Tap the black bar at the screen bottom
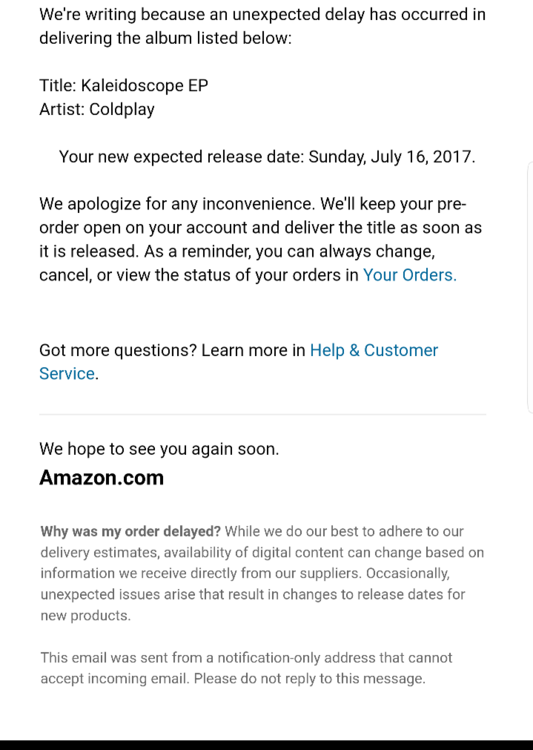Image resolution: width=533 pixels, height=750 pixels. click(x=266, y=745)
